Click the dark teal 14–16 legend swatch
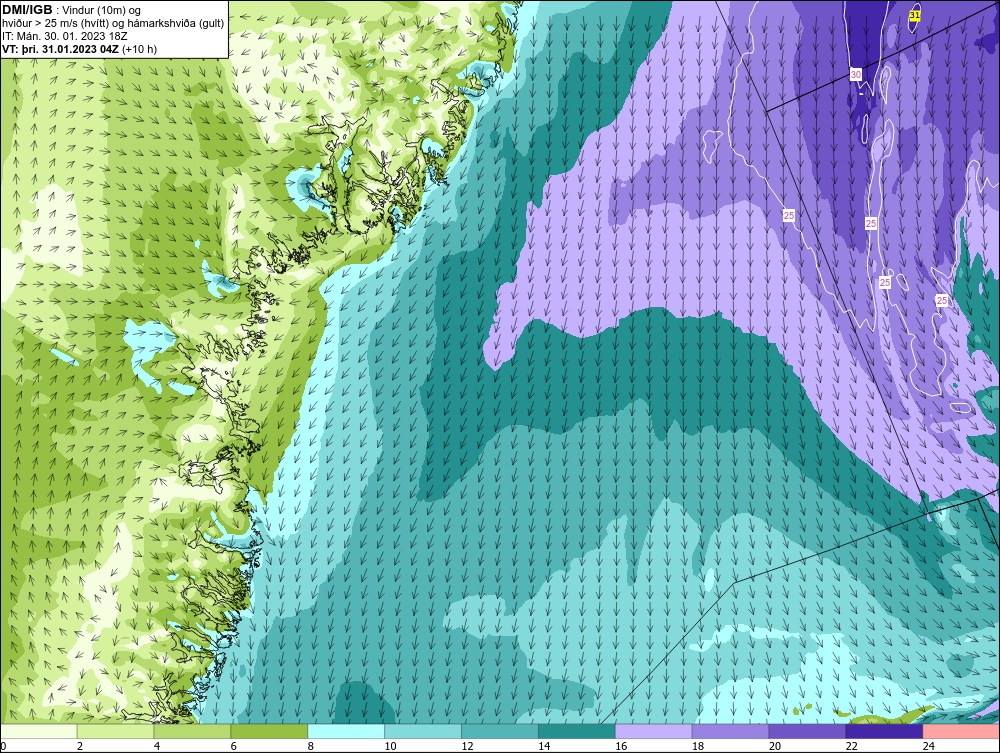The width and height of the screenshot is (1000, 753). (x=577, y=731)
